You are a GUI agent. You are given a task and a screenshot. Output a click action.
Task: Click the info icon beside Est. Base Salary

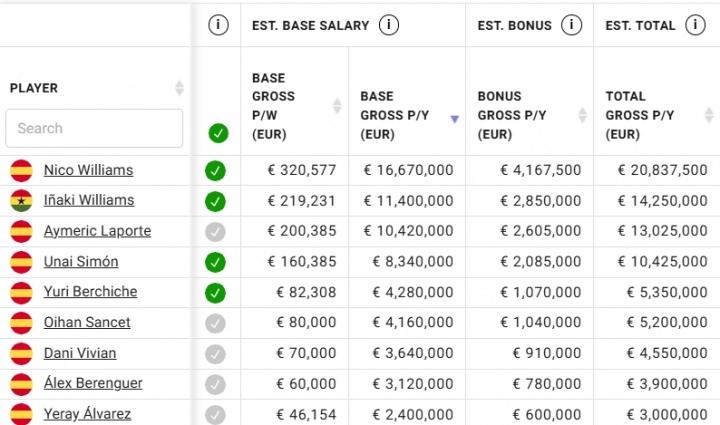pos(389,25)
